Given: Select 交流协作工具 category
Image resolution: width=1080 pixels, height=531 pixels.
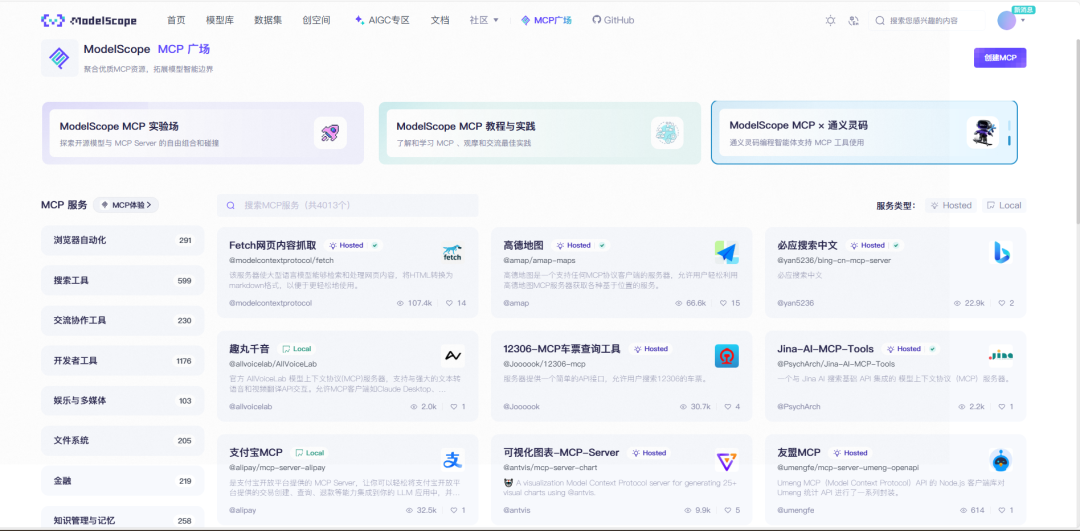Looking at the screenshot, I should pyautogui.click(x=123, y=320).
